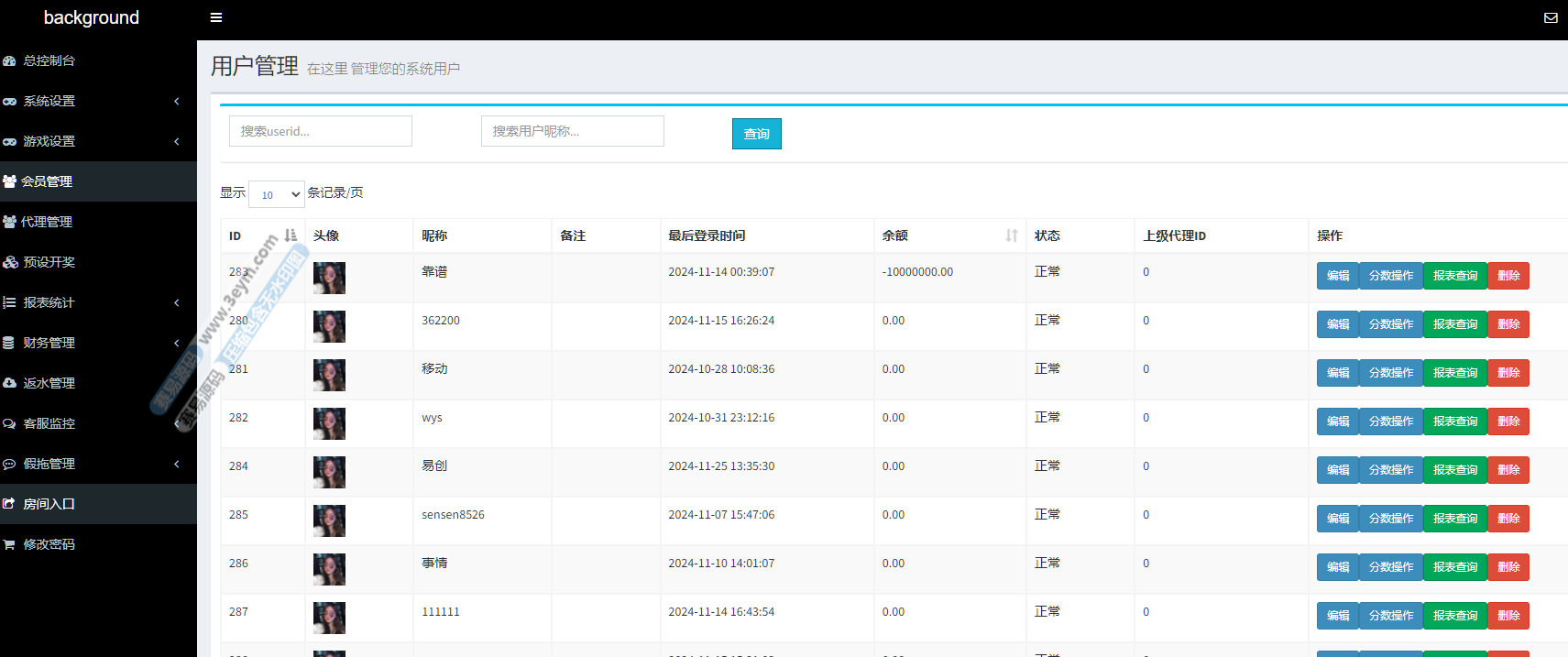Go to 房间入口 menu item

[49, 504]
